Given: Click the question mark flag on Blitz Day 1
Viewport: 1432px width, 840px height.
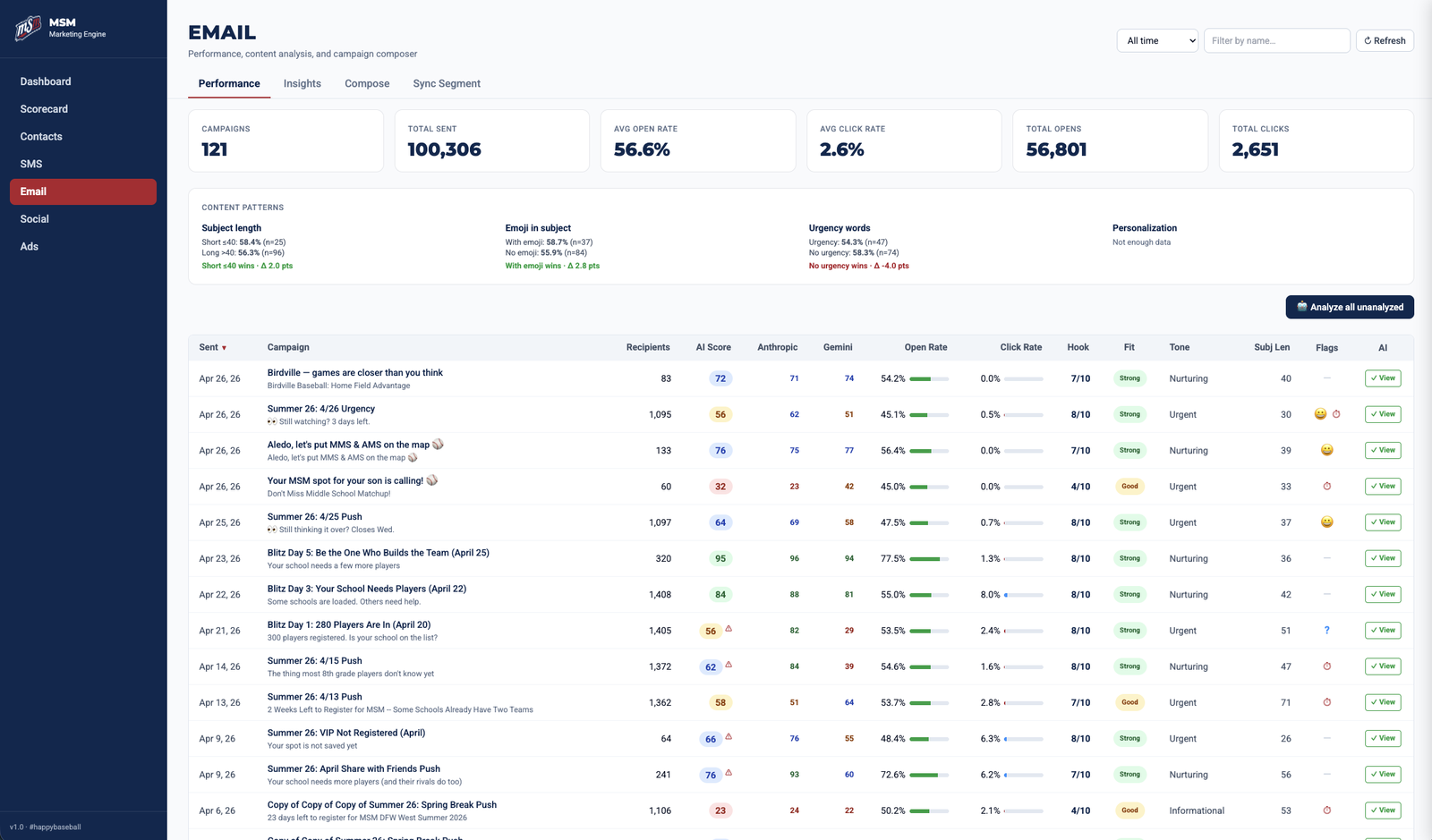Looking at the screenshot, I should pyautogui.click(x=1326, y=630).
